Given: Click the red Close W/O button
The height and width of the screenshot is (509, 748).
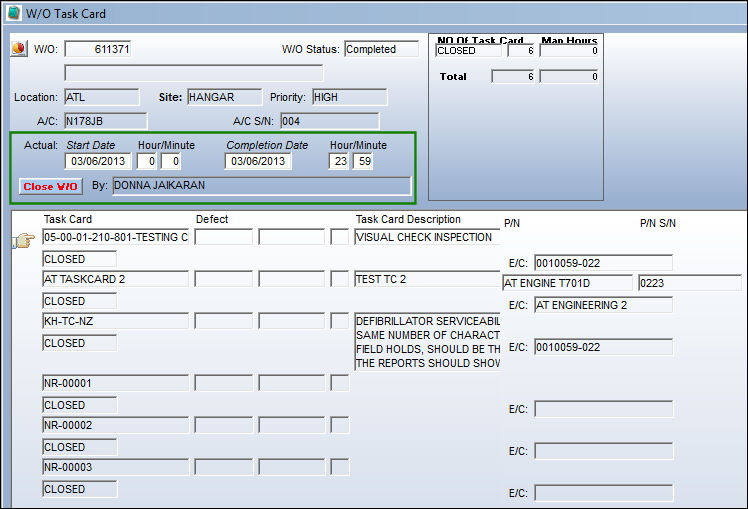Looking at the screenshot, I should coord(51,187).
